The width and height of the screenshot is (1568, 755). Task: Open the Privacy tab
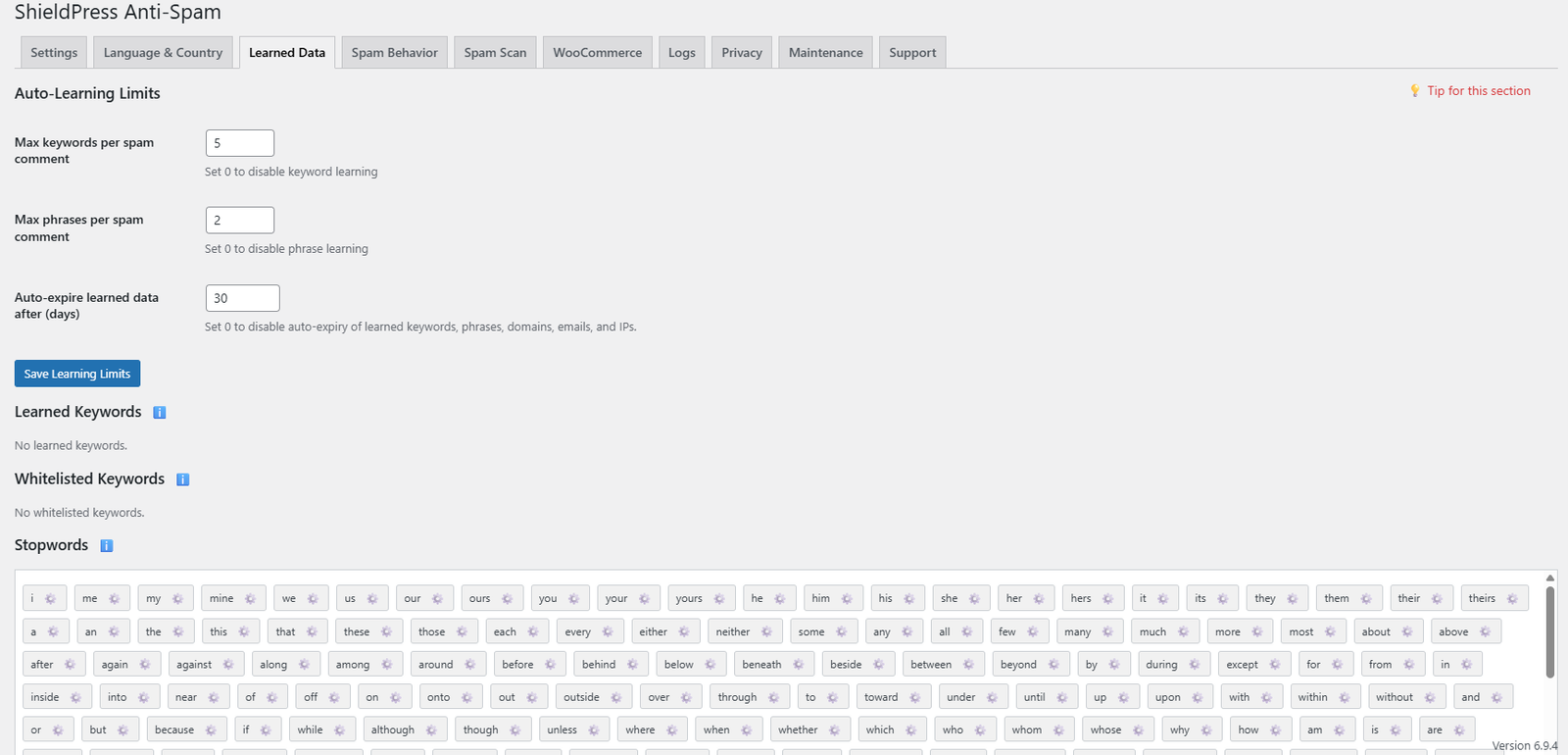point(742,53)
